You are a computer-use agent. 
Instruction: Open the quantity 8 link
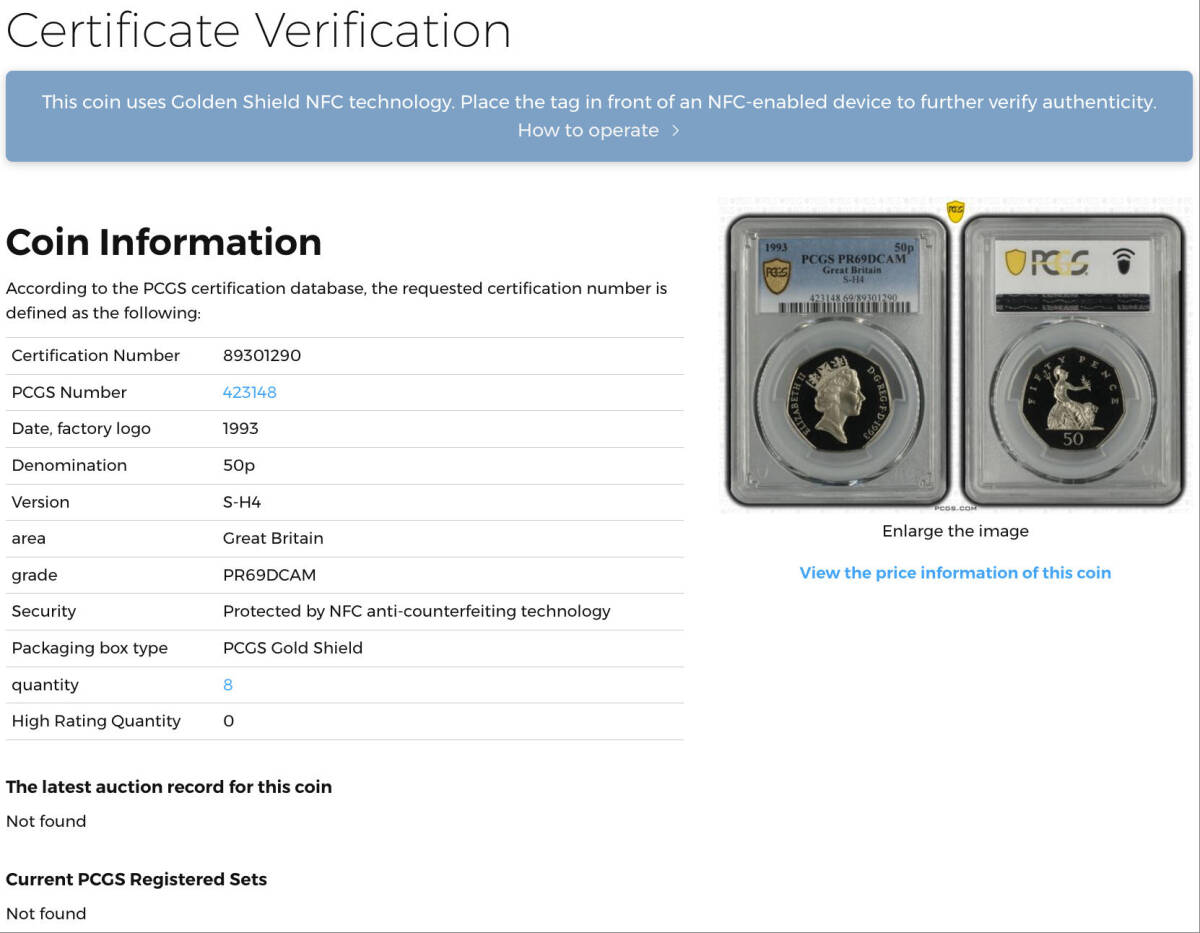[x=228, y=685]
